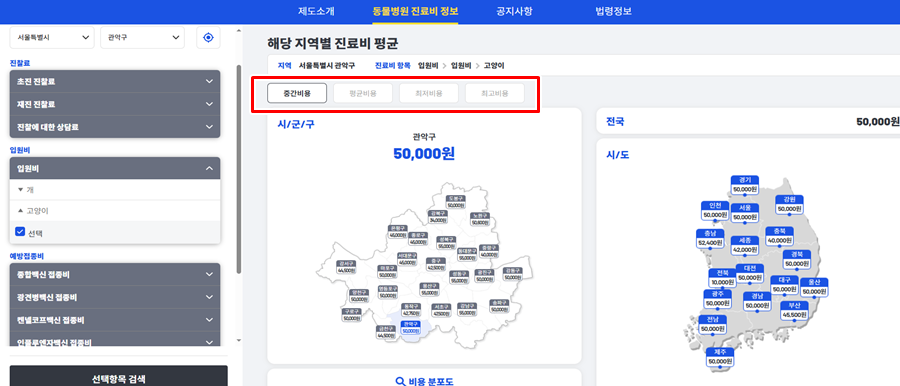This screenshot has height=386, width=900.
Task: Open the 서울특별시 city dropdown
Action: coord(52,37)
